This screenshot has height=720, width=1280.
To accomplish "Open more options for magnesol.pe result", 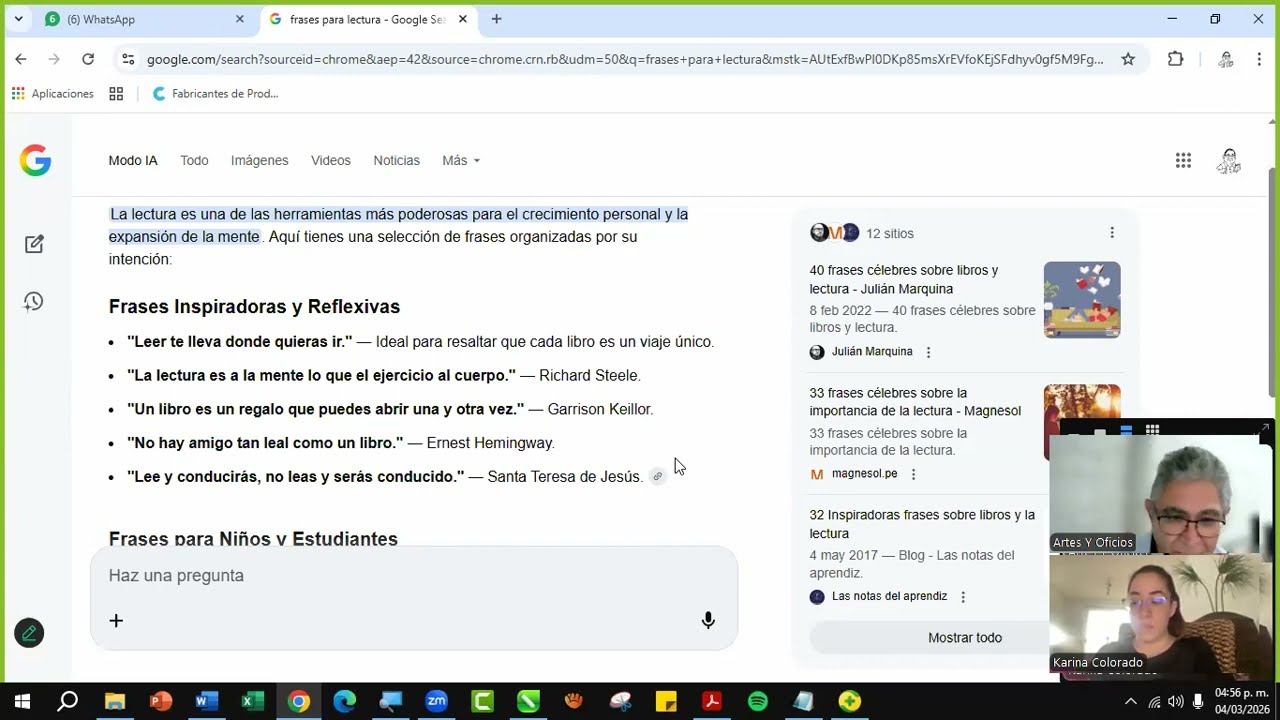I will [913, 474].
